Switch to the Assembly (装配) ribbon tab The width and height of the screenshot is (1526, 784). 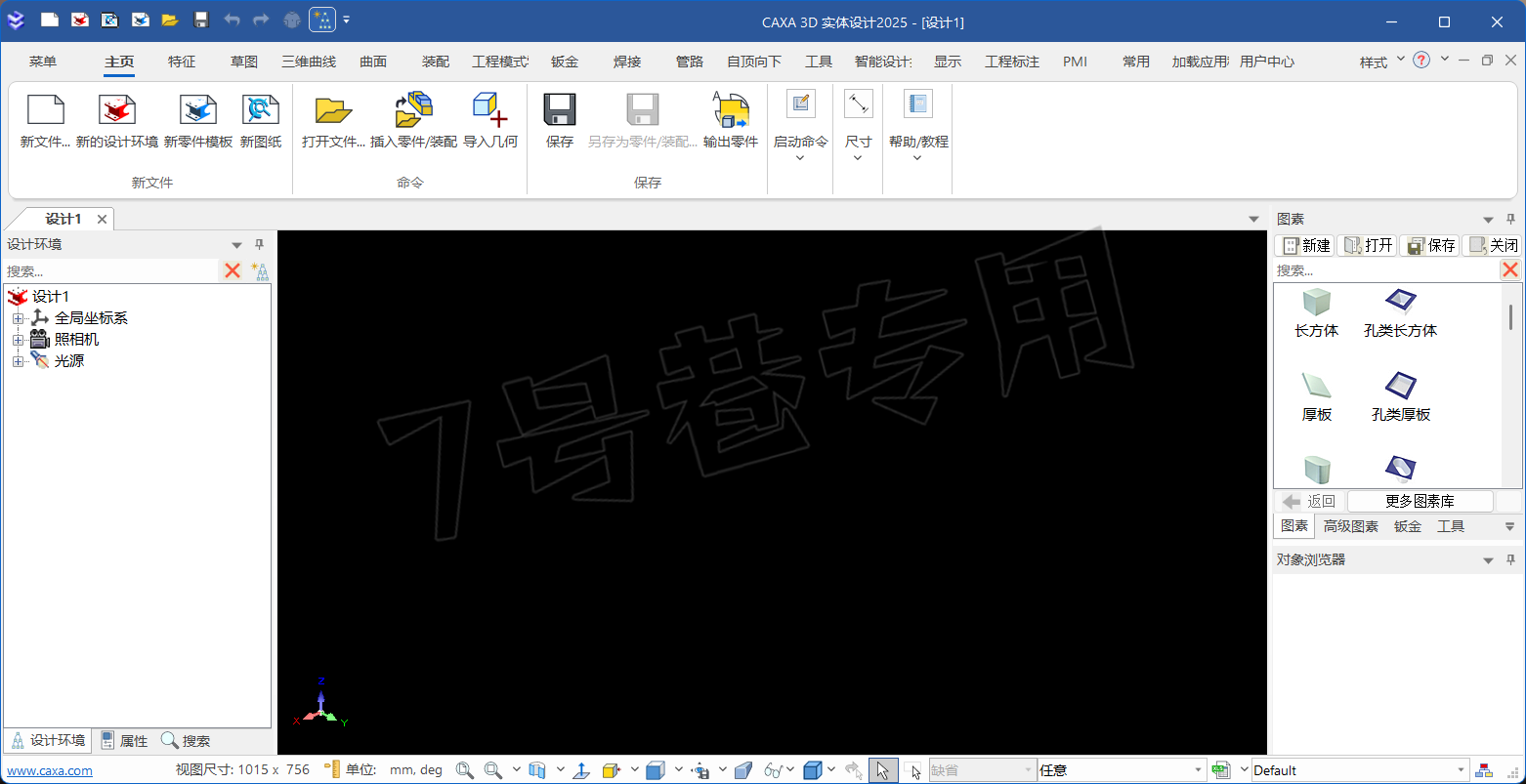(x=436, y=62)
